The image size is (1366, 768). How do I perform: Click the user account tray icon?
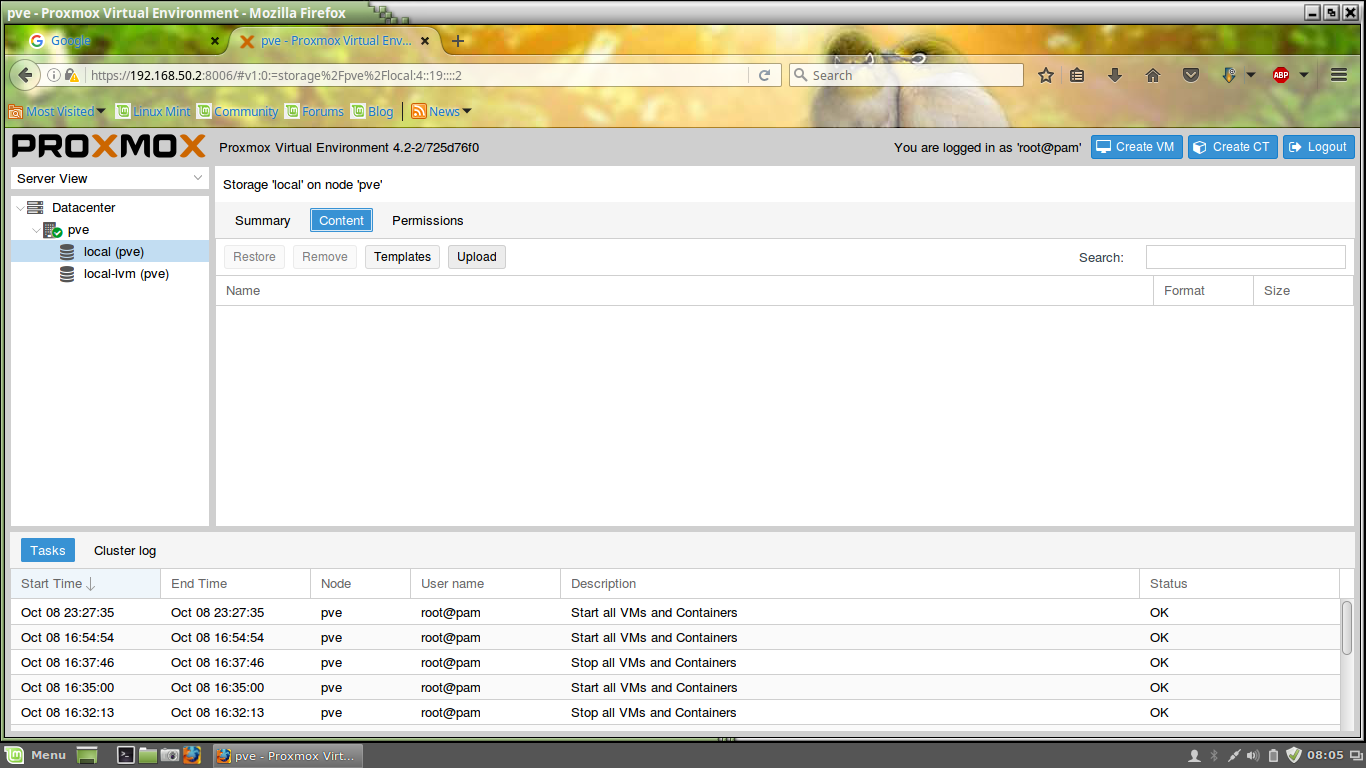(x=1194, y=755)
